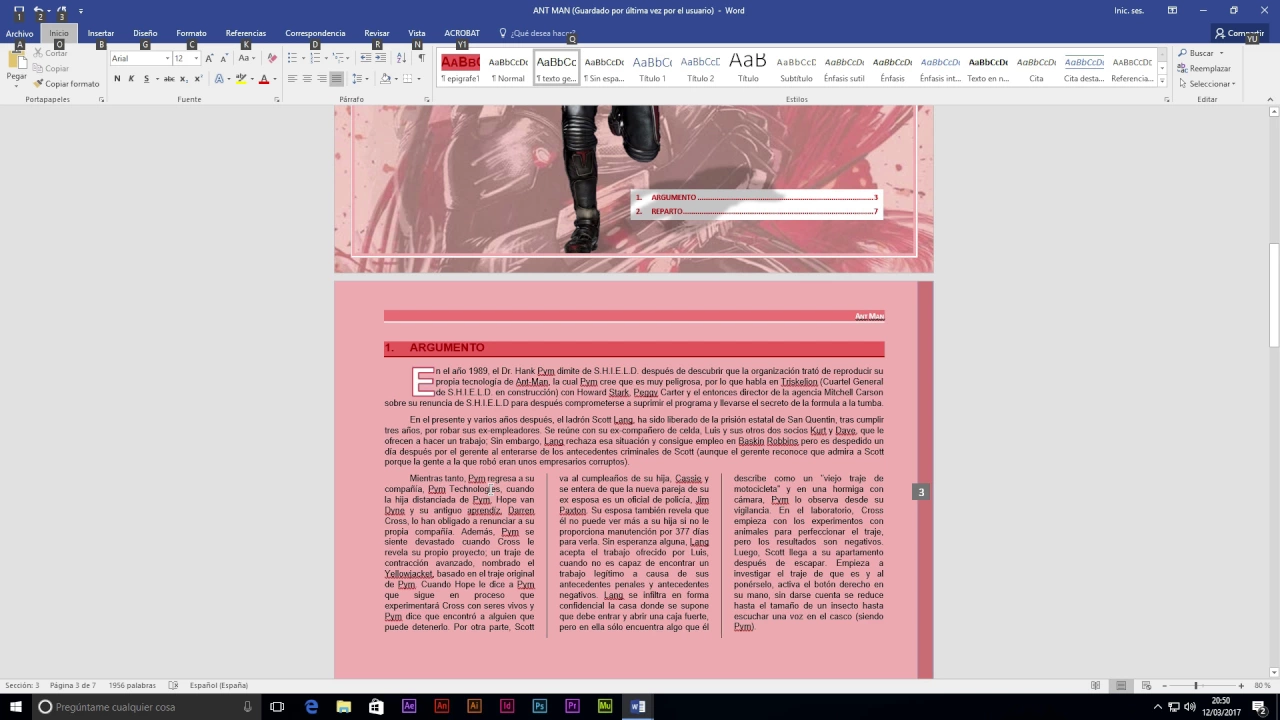Expand the styles gallery
This screenshot has width=1280, height=720.
(1162, 81)
